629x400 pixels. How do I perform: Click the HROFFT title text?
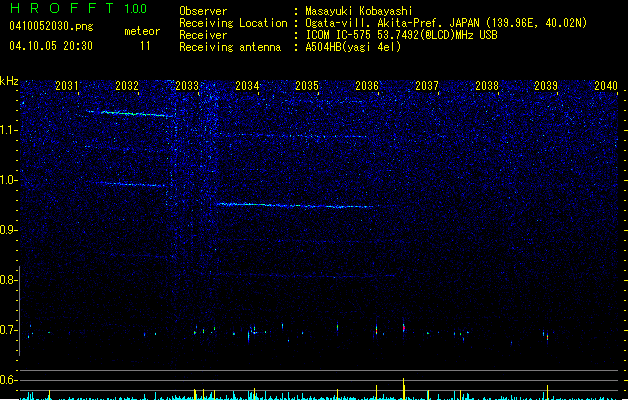tap(62, 8)
